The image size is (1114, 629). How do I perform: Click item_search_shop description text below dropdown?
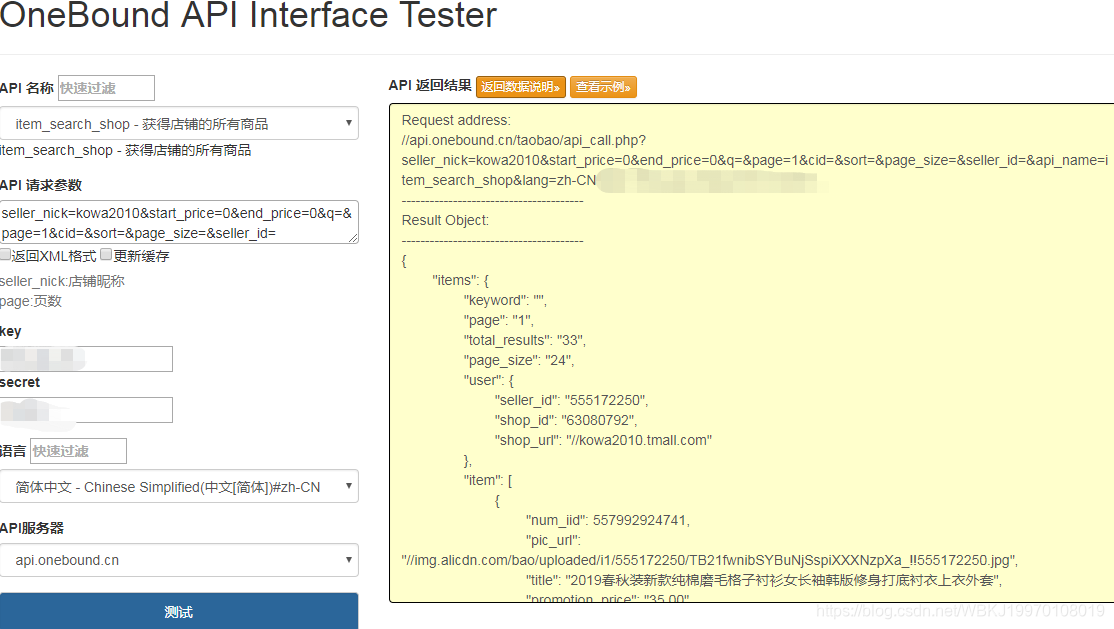tap(126, 150)
